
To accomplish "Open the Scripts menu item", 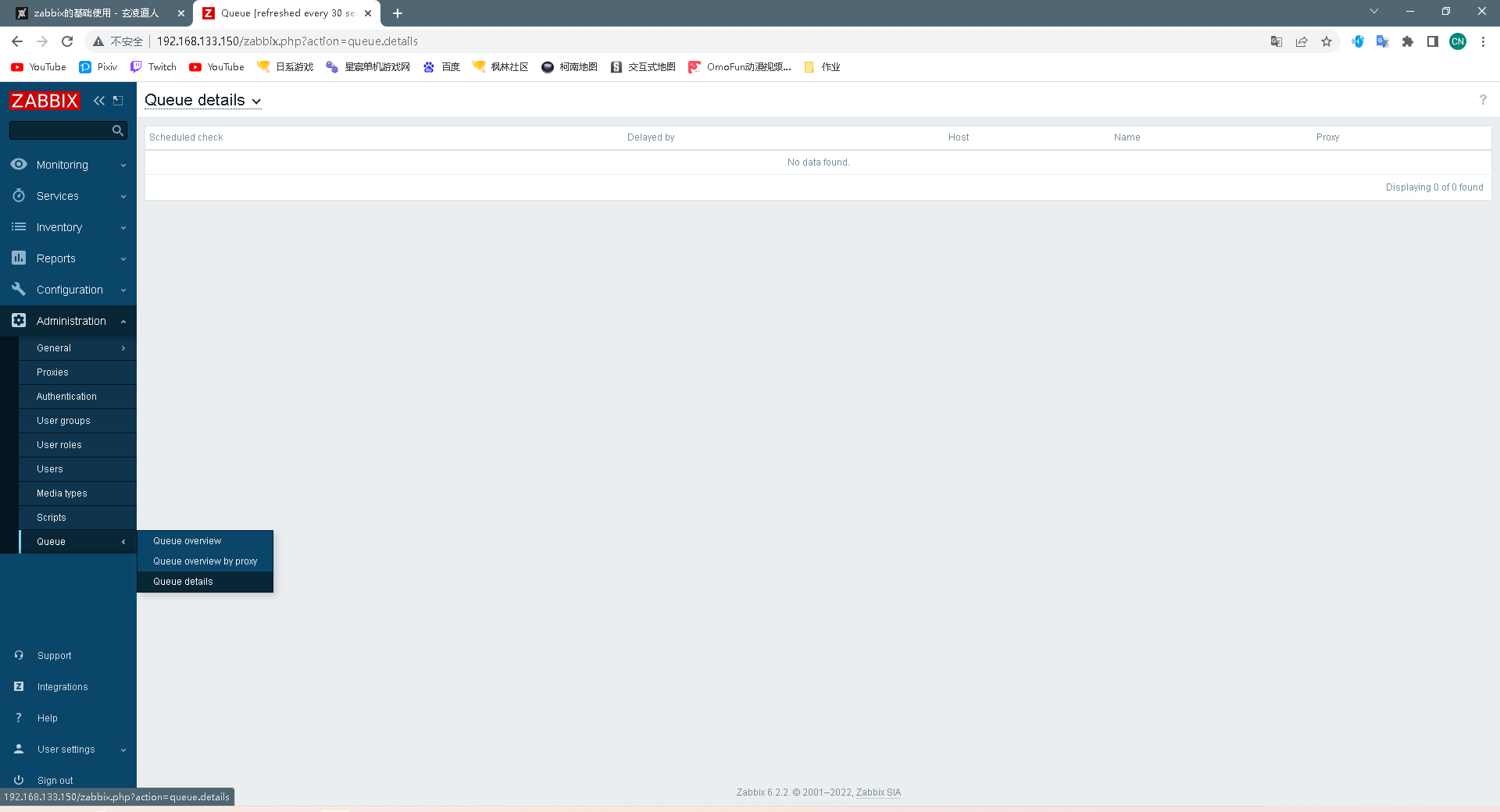I will [x=77, y=518].
